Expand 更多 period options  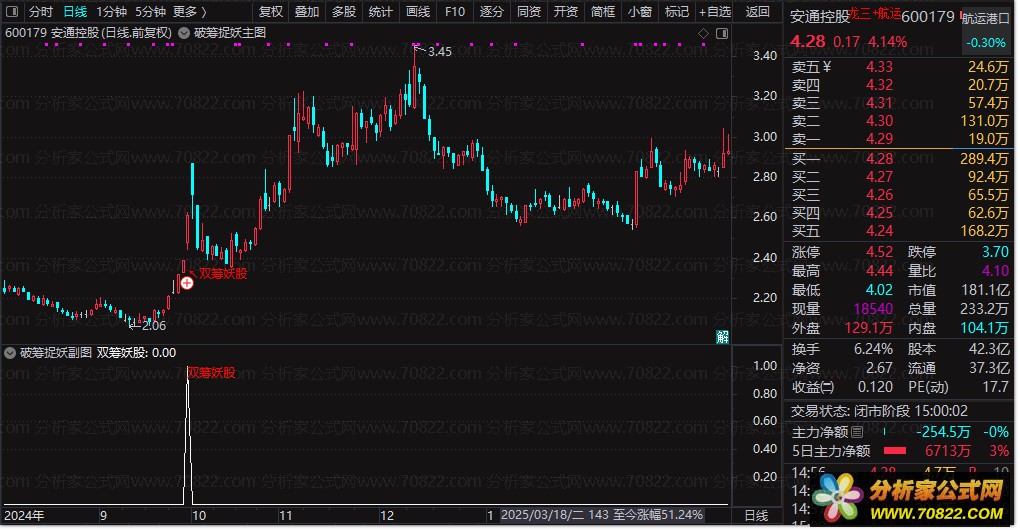point(189,12)
